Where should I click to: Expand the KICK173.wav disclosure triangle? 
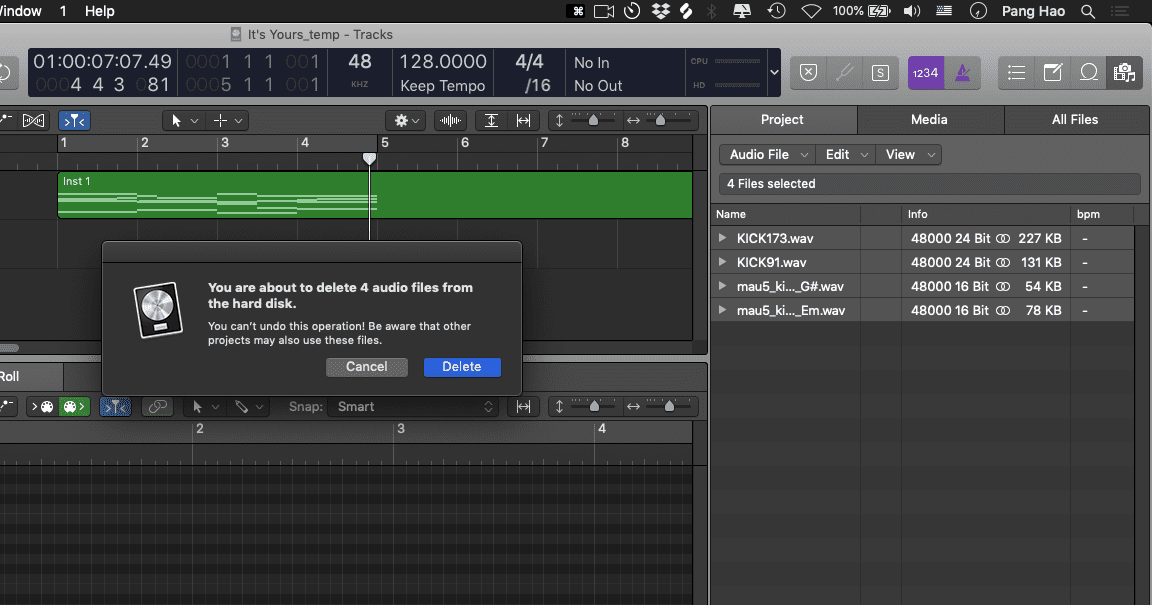tap(722, 237)
